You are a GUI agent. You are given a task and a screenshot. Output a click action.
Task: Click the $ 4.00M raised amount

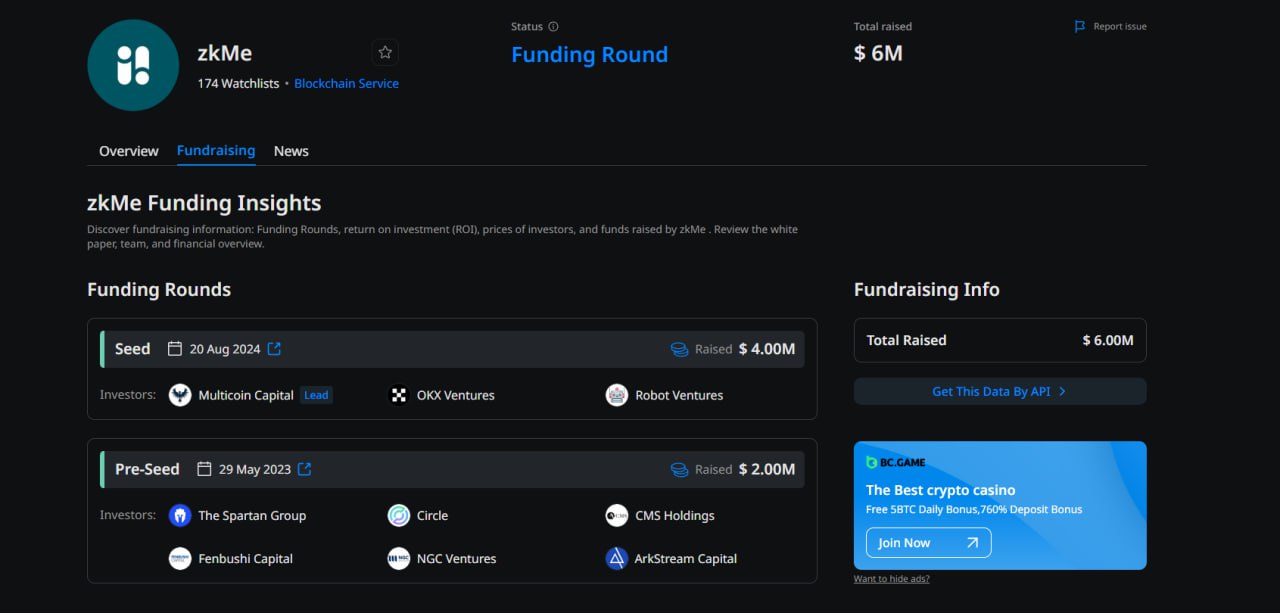pos(767,349)
